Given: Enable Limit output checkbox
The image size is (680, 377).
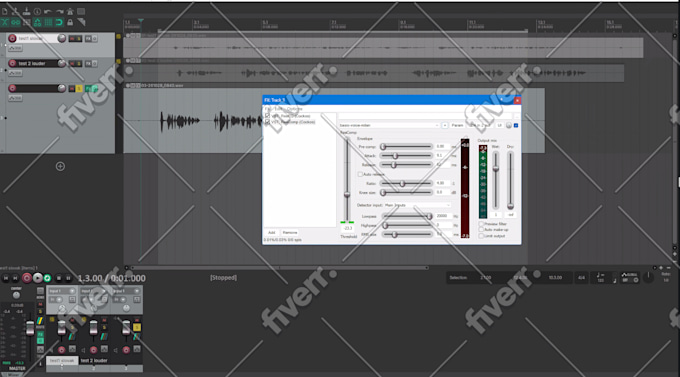Looking at the screenshot, I should (x=481, y=236).
